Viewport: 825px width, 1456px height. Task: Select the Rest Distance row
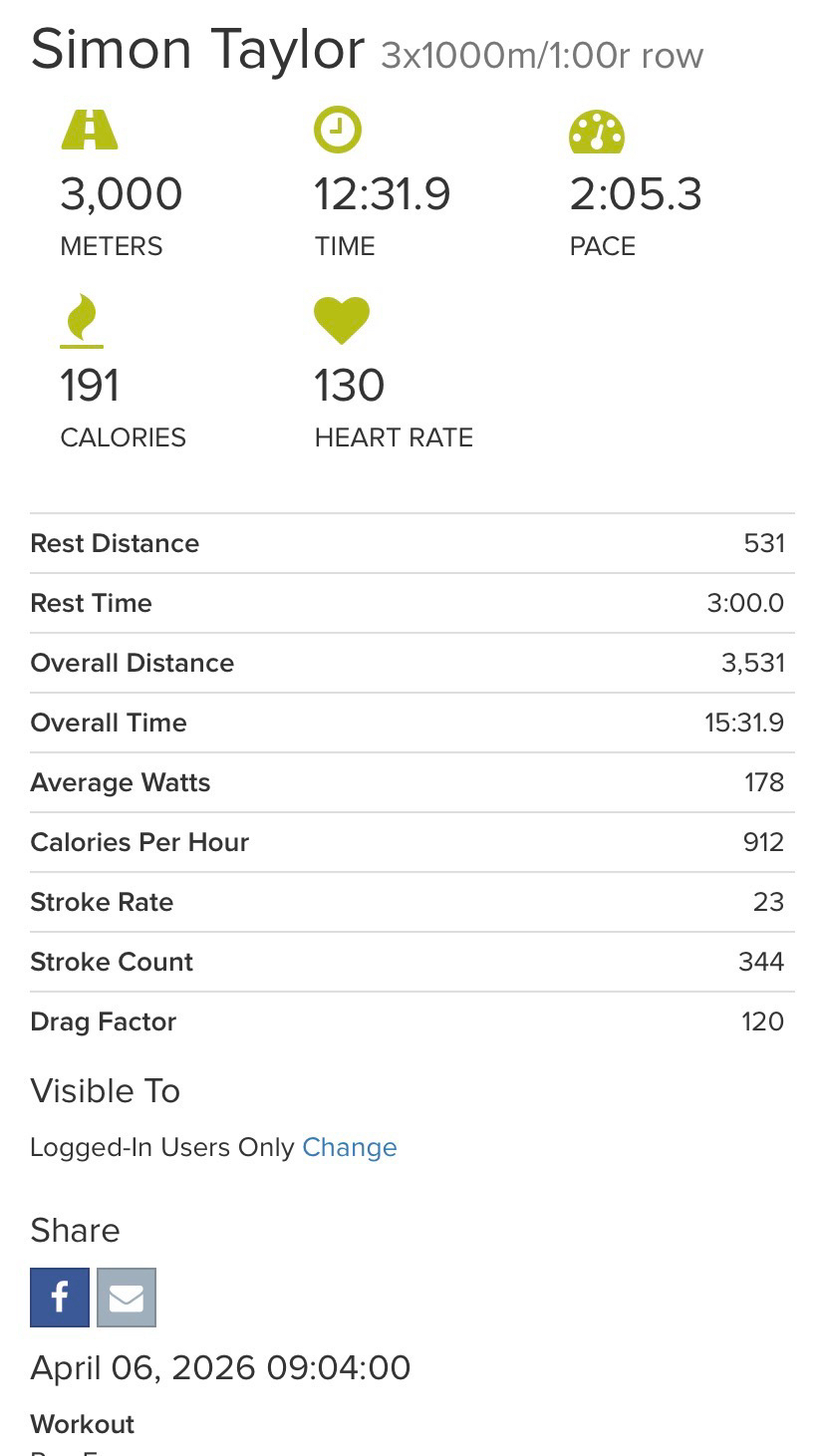coord(412,543)
